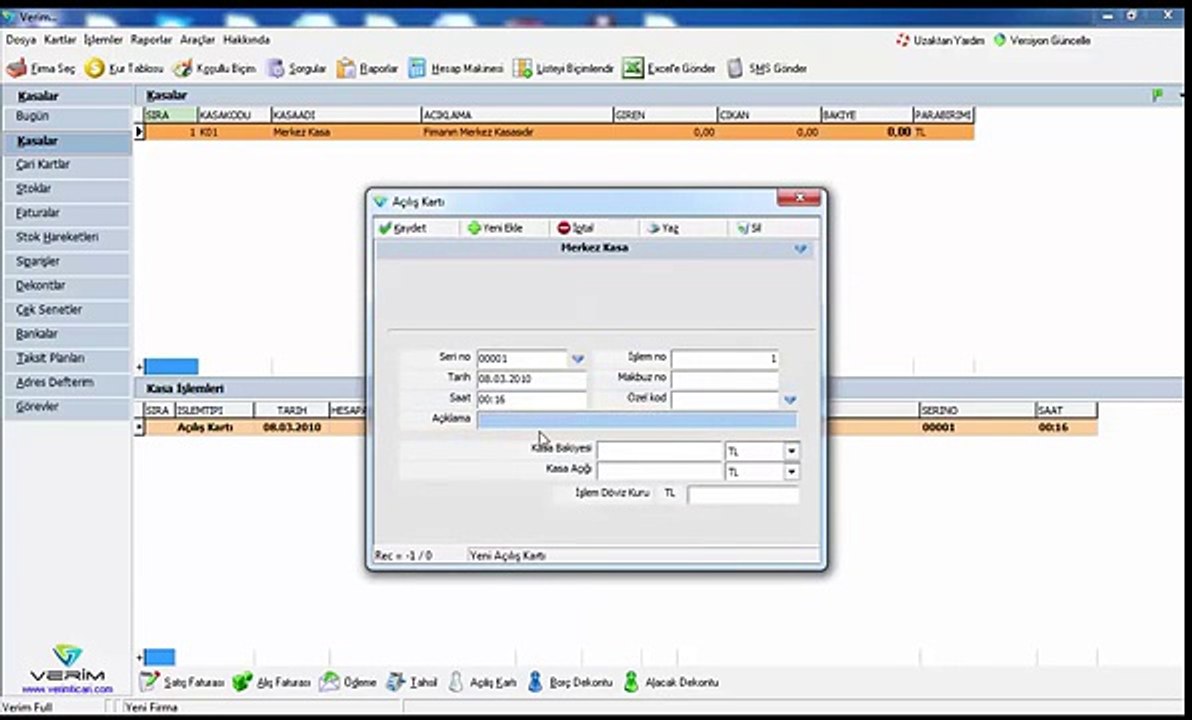Click green flag icon in Kasalar header
The width and height of the screenshot is (1192, 720).
tap(1158, 96)
